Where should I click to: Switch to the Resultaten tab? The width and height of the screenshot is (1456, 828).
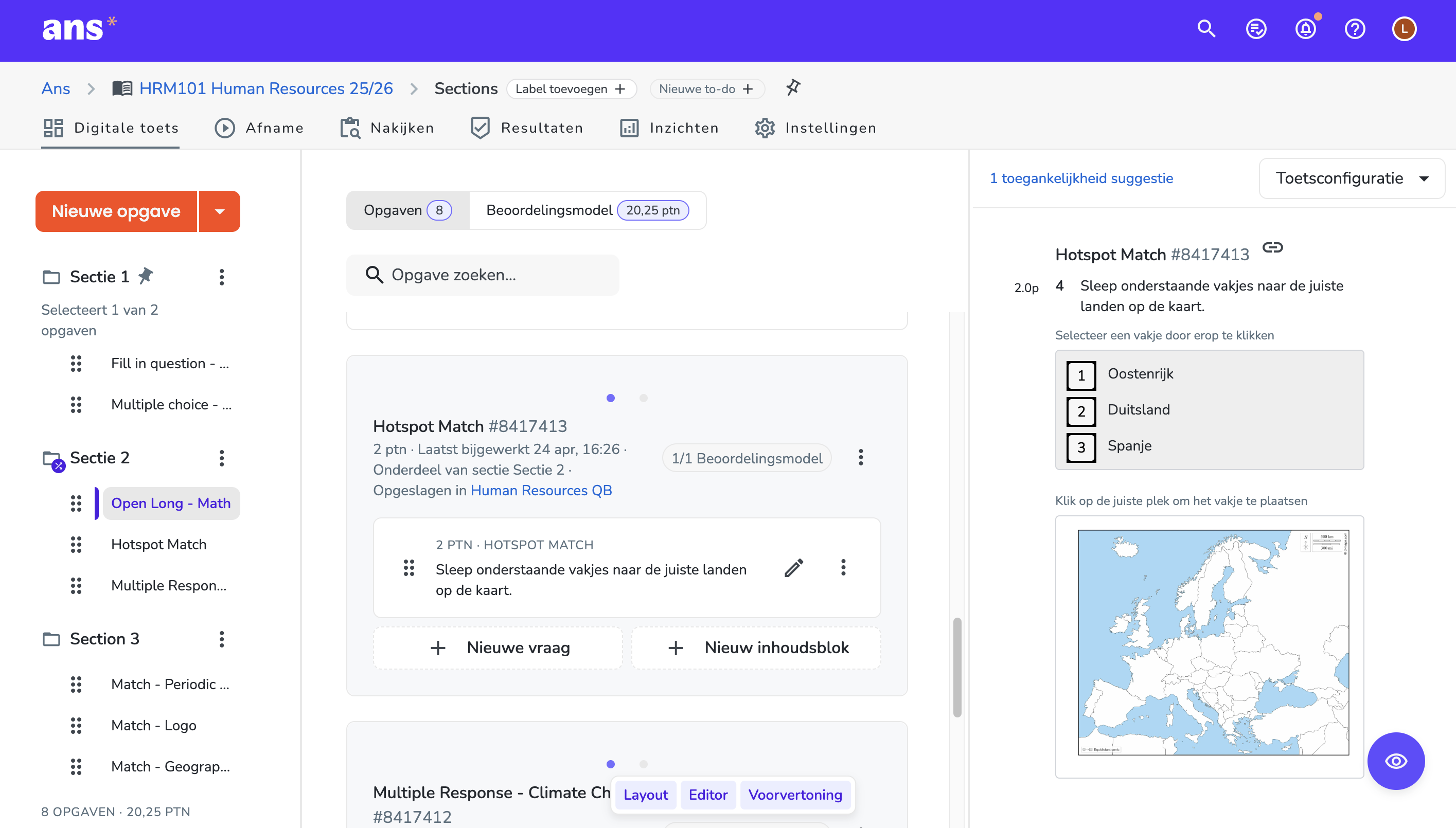coord(527,128)
